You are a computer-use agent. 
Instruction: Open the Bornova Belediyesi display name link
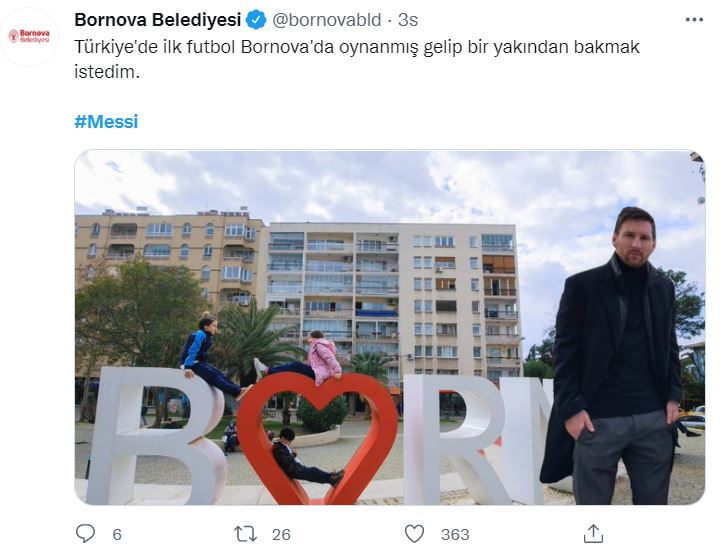pyautogui.click(x=158, y=20)
